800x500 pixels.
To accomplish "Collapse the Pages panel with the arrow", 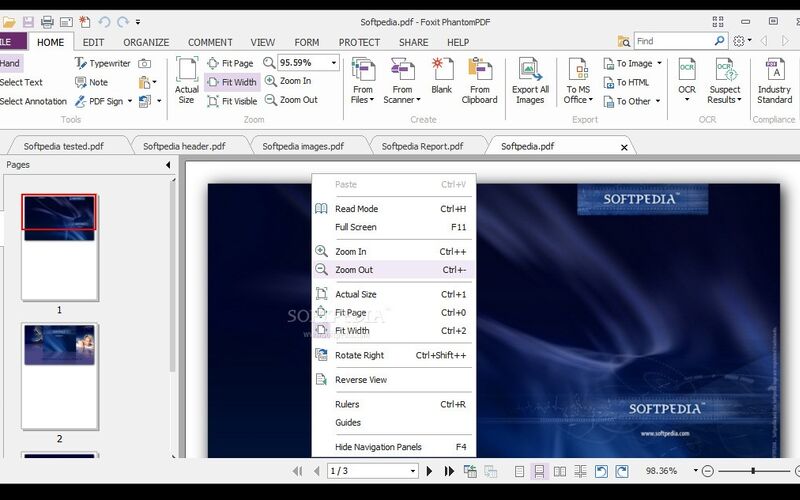I will (x=168, y=165).
